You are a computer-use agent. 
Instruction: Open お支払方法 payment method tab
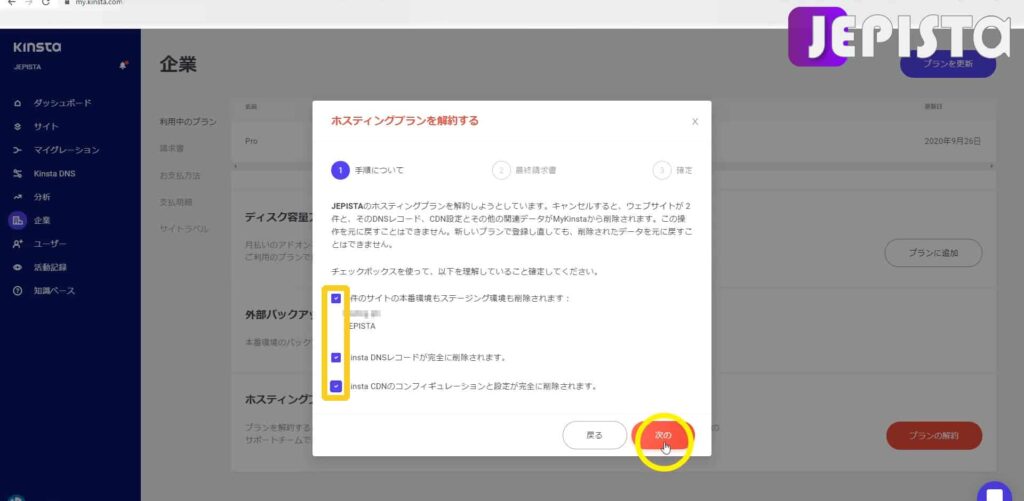pos(180,176)
